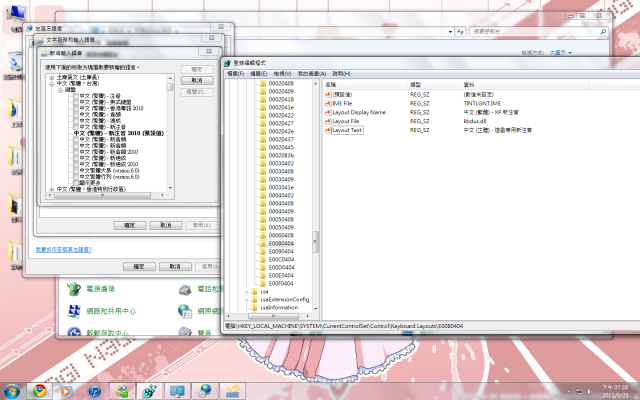The width and height of the screenshot is (640, 400).
Task: Check 中文 (繁體) - 美式鍵盤
Action: 76,102
